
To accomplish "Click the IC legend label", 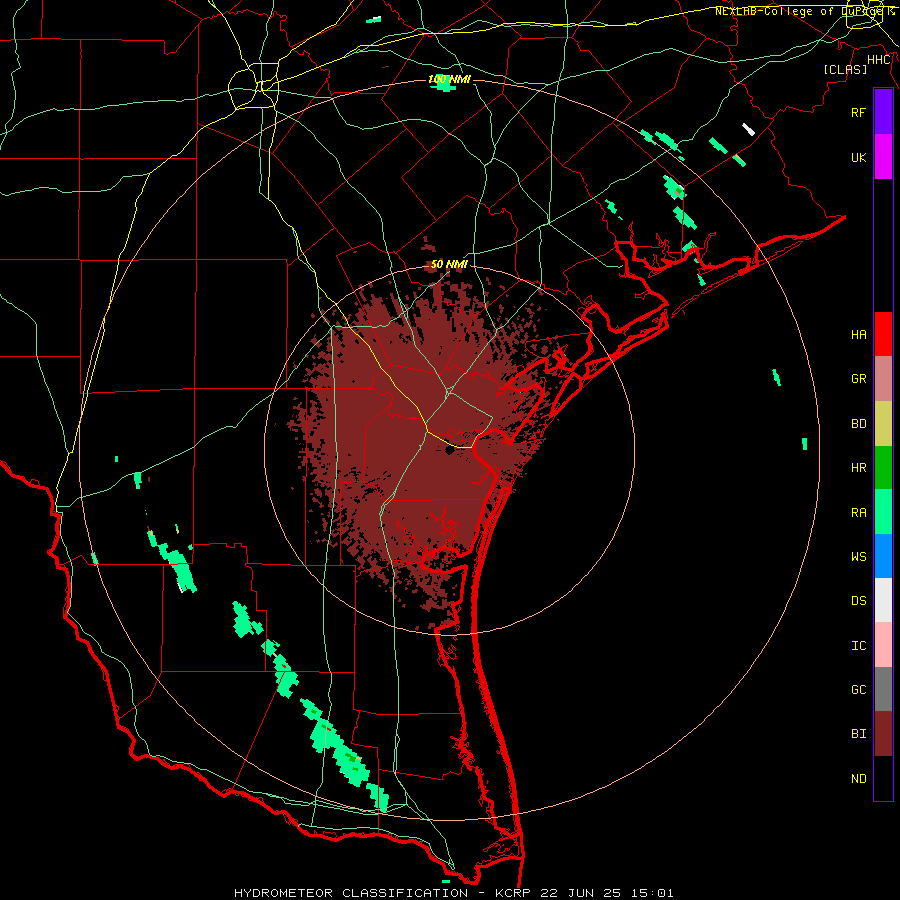I will tap(858, 646).
